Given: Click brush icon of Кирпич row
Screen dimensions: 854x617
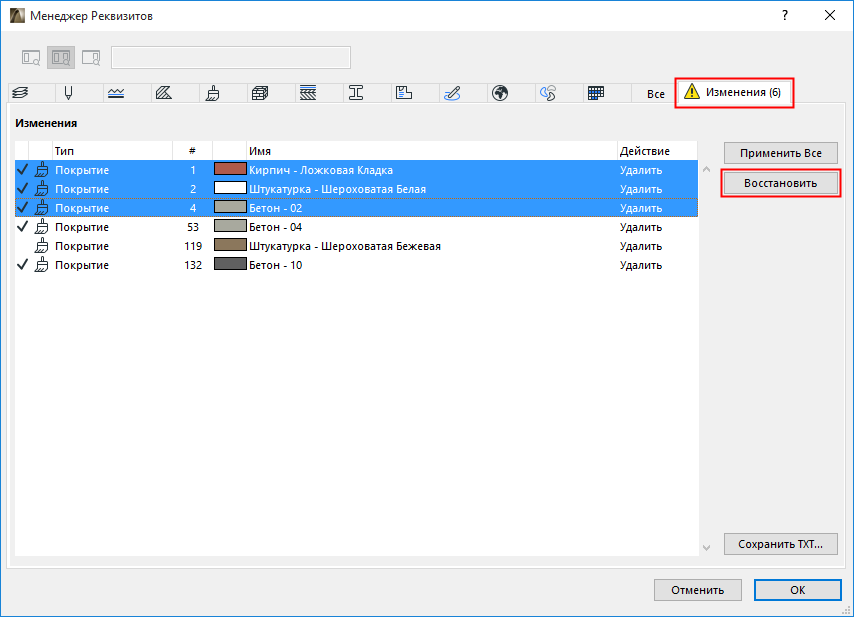Looking at the screenshot, I should click(x=41, y=170).
